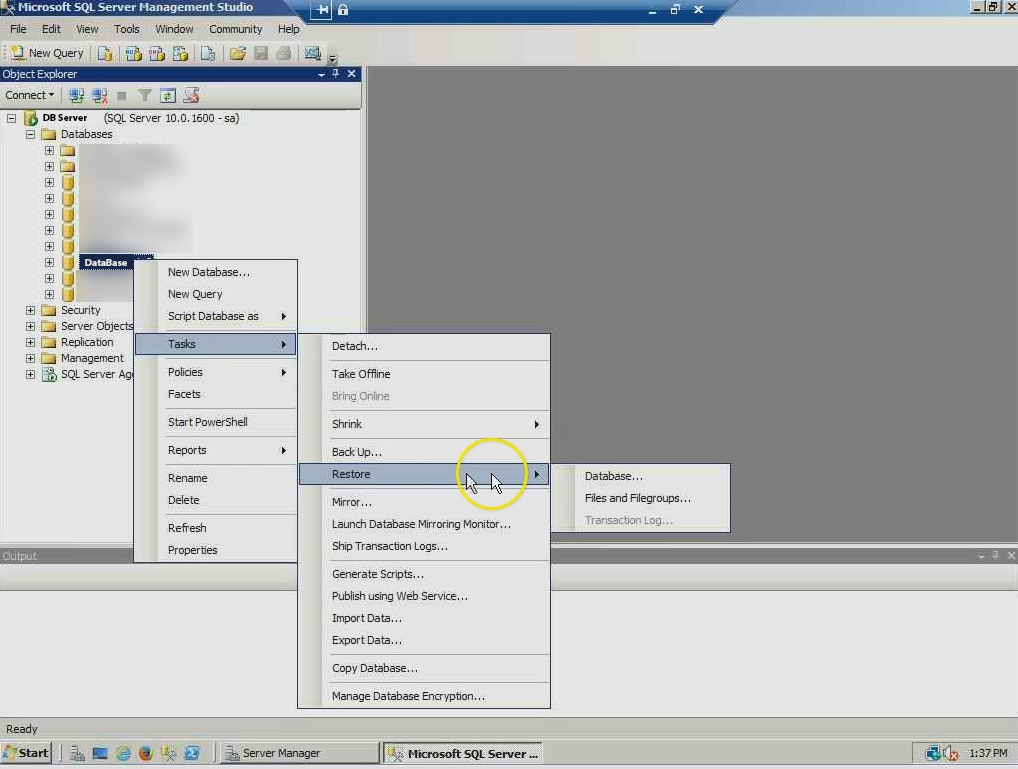Viewport: 1018px width, 769px height.
Task: Apply a filter in Object Explorer
Action: point(144,95)
